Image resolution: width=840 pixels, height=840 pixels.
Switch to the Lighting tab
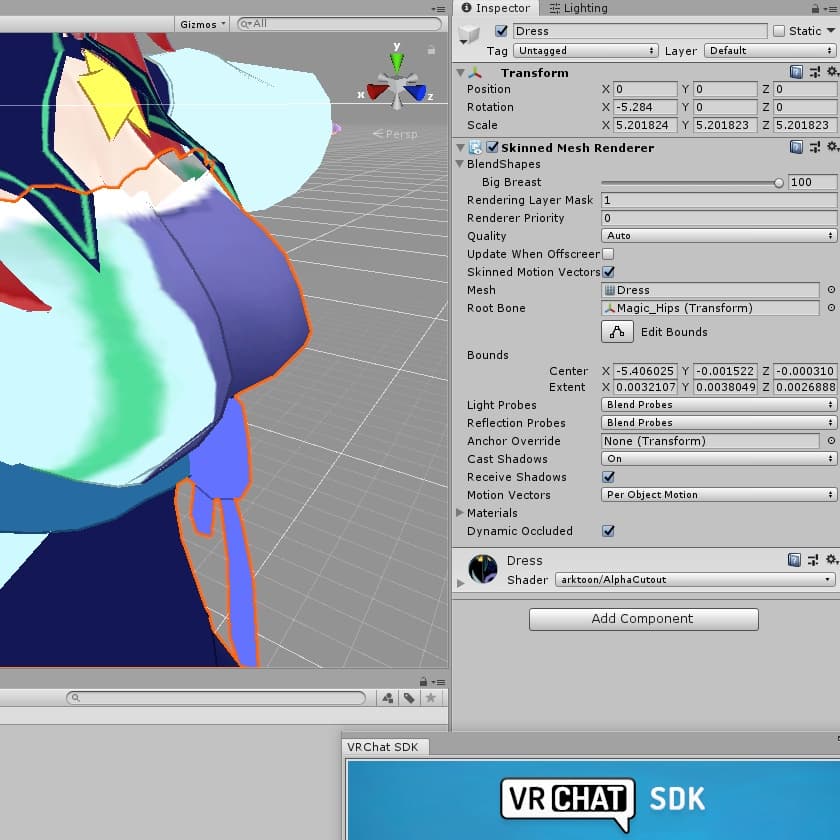[578, 8]
